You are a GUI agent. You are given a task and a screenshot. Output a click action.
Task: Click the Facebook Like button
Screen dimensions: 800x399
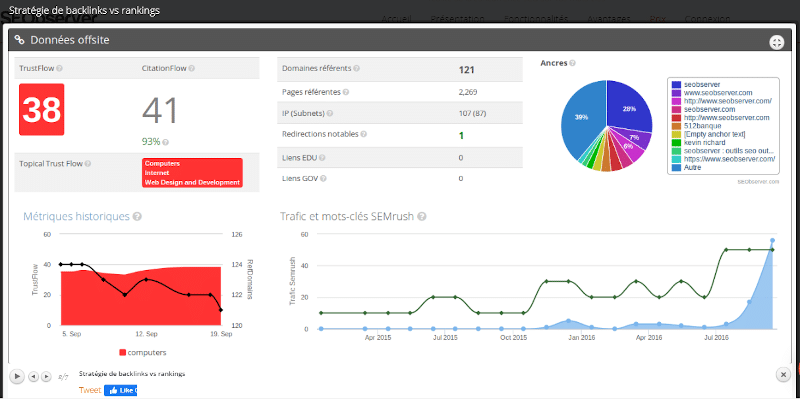120,390
